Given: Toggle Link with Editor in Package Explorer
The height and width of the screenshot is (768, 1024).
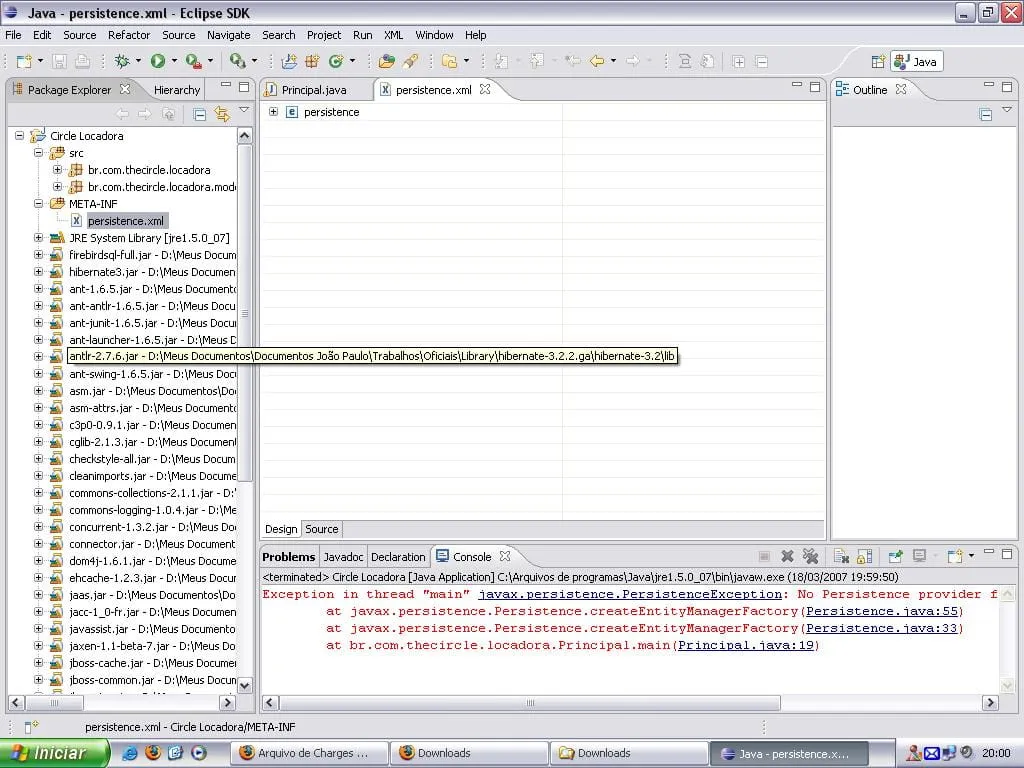Looking at the screenshot, I should (x=222, y=114).
